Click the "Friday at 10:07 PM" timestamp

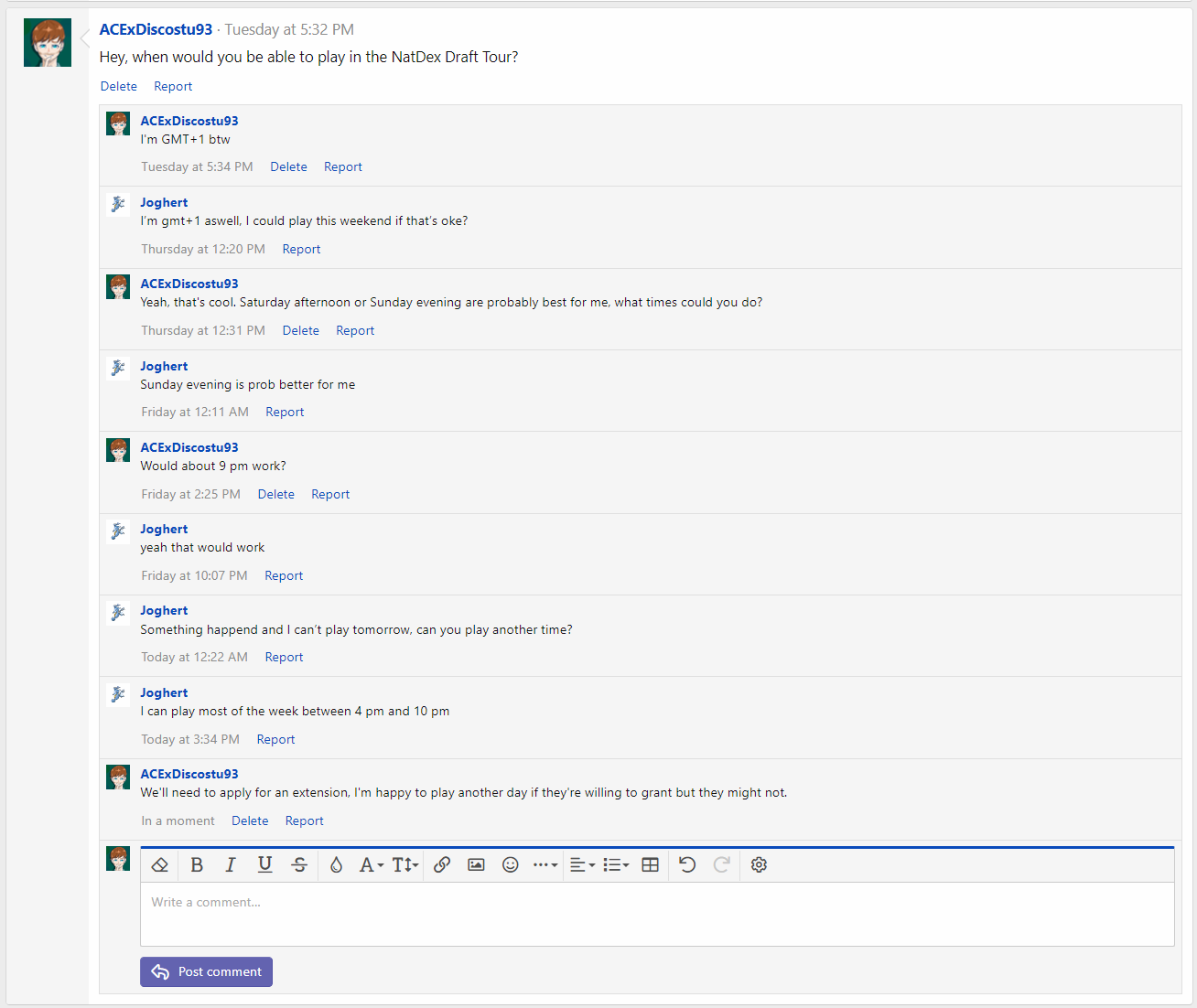click(x=194, y=576)
